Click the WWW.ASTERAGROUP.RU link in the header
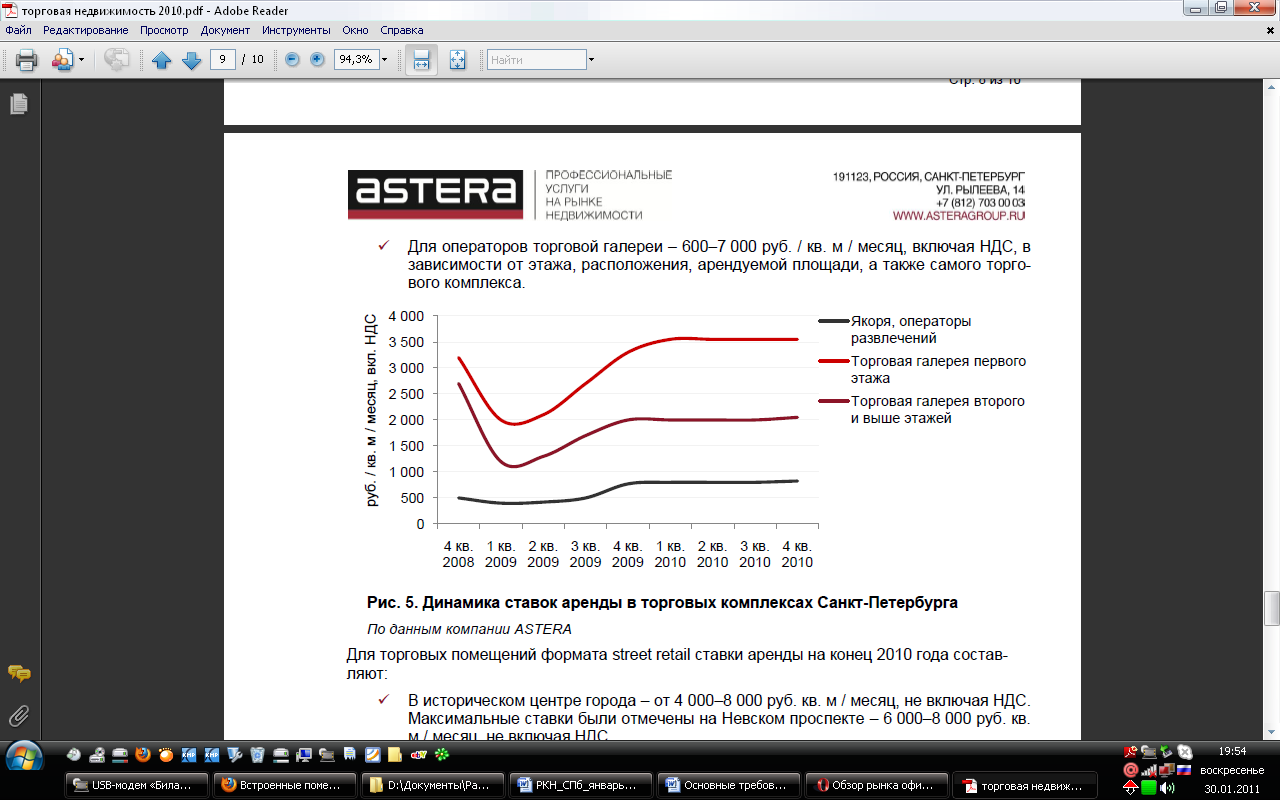Viewport: 1280px width, 800px height. coord(958,215)
